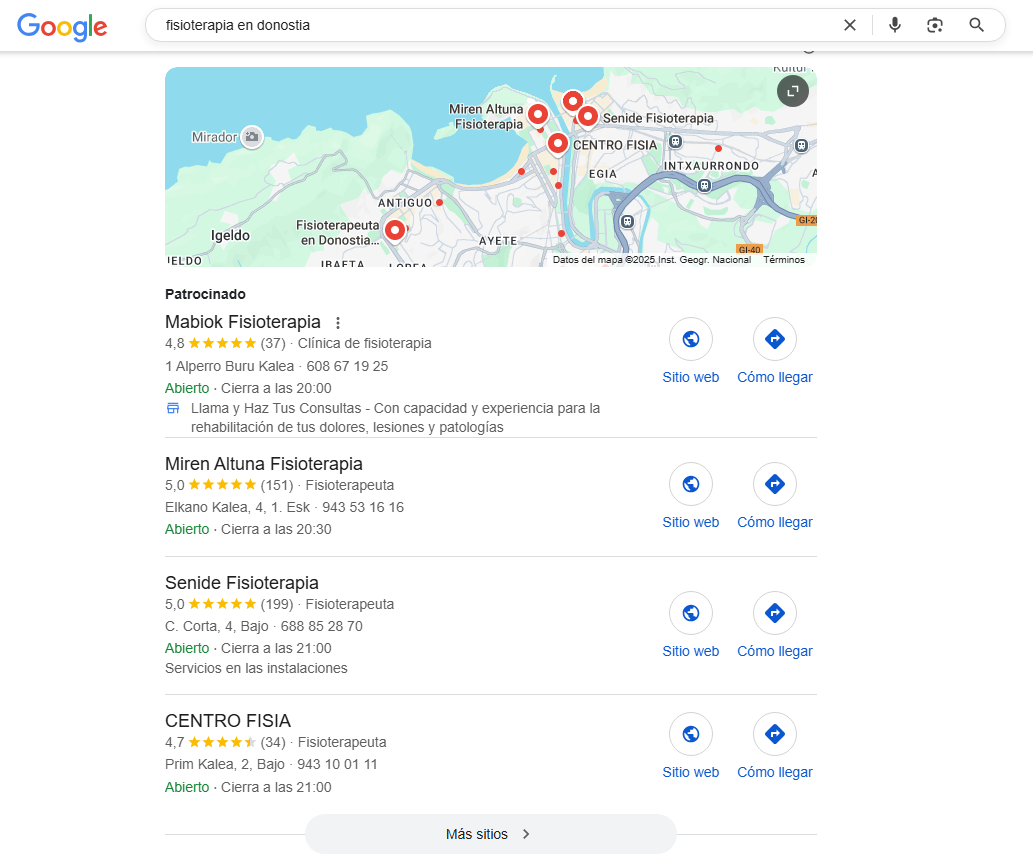Screen dimensions: 1033x867
Task: Click the Fisioterapeuta en Donostia map pin
Action: (395, 231)
